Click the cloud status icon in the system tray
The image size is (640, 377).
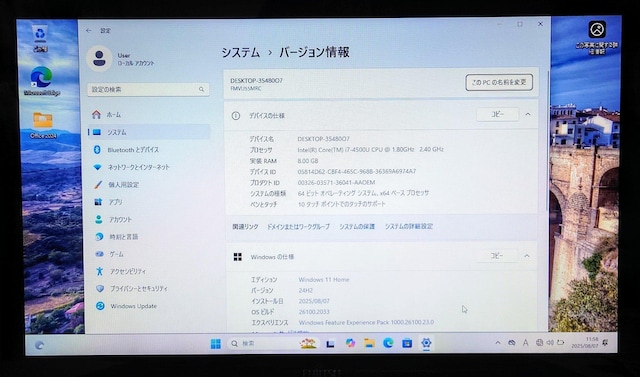pyautogui.click(x=511, y=343)
